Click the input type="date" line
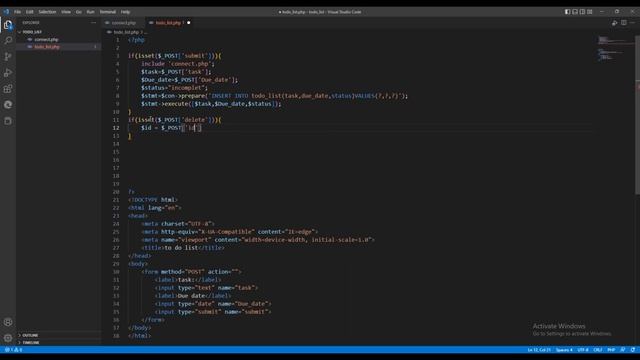 click(213, 304)
